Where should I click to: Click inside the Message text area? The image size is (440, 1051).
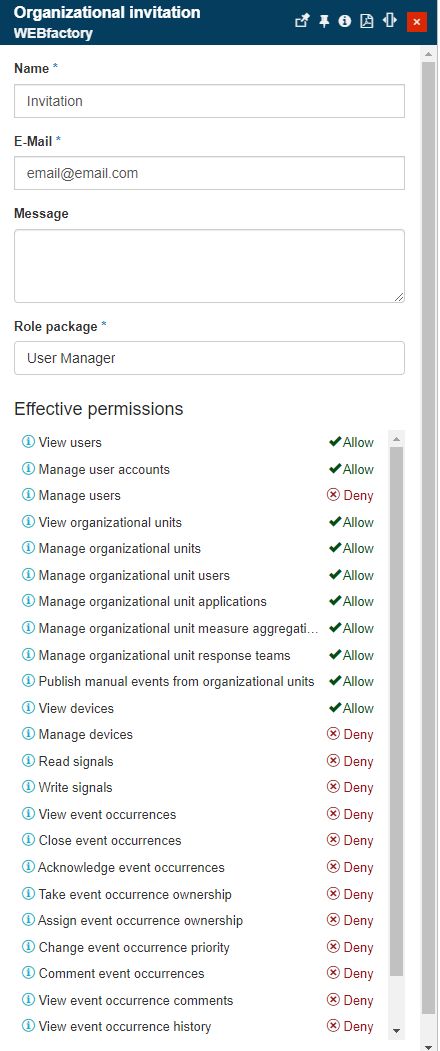[x=209, y=266]
